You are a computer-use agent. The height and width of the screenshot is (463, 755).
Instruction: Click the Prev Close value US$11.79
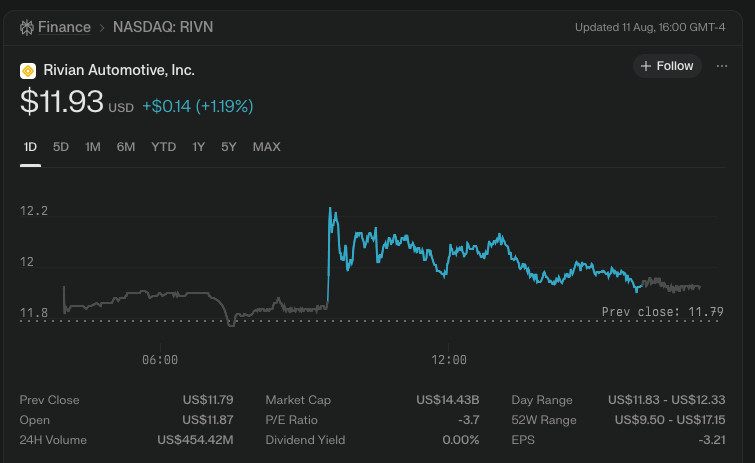pos(208,400)
